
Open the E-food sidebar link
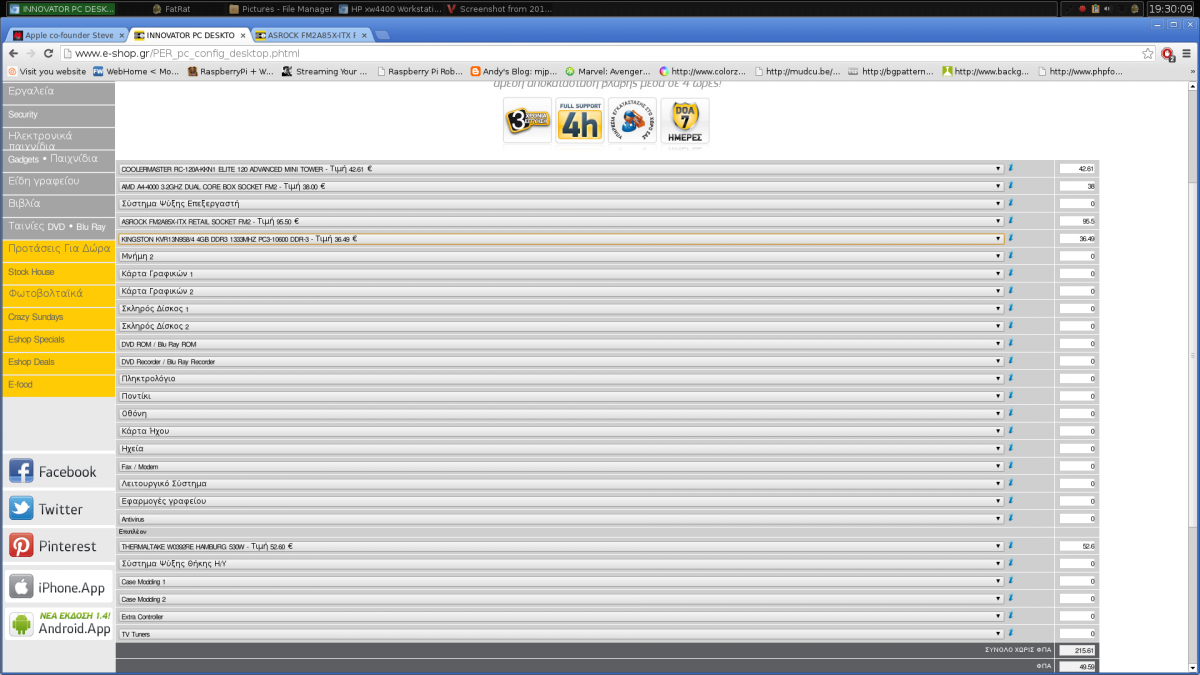[x=58, y=385]
